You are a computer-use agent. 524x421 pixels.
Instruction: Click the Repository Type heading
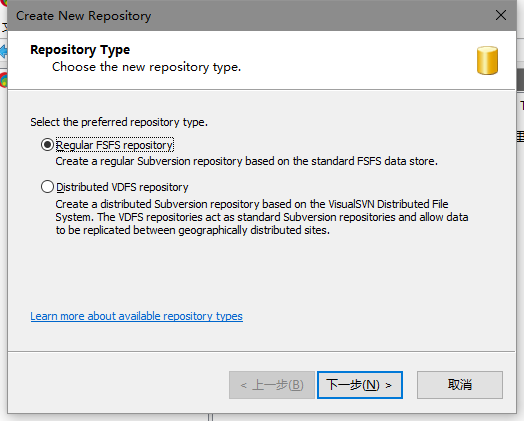tap(80, 49)
